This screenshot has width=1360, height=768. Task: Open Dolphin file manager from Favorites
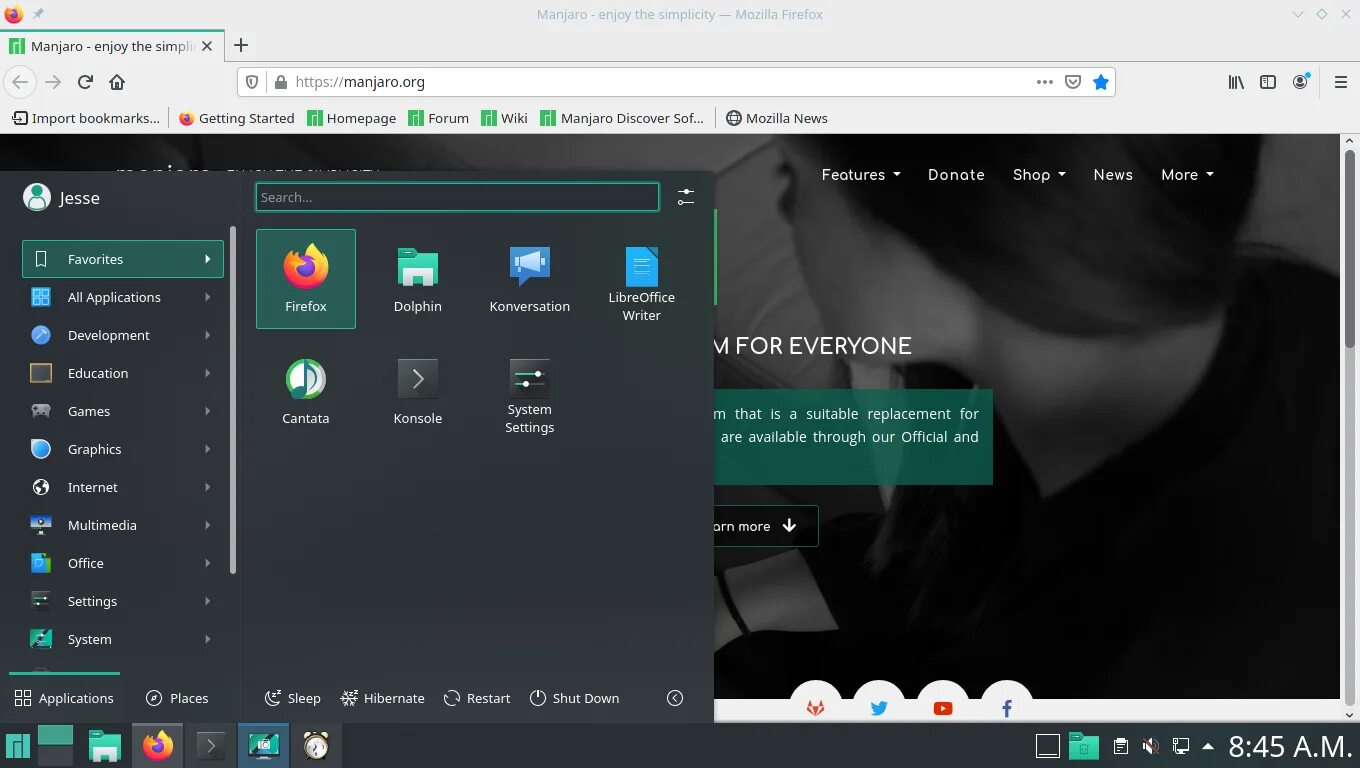[x=418, y=279]
